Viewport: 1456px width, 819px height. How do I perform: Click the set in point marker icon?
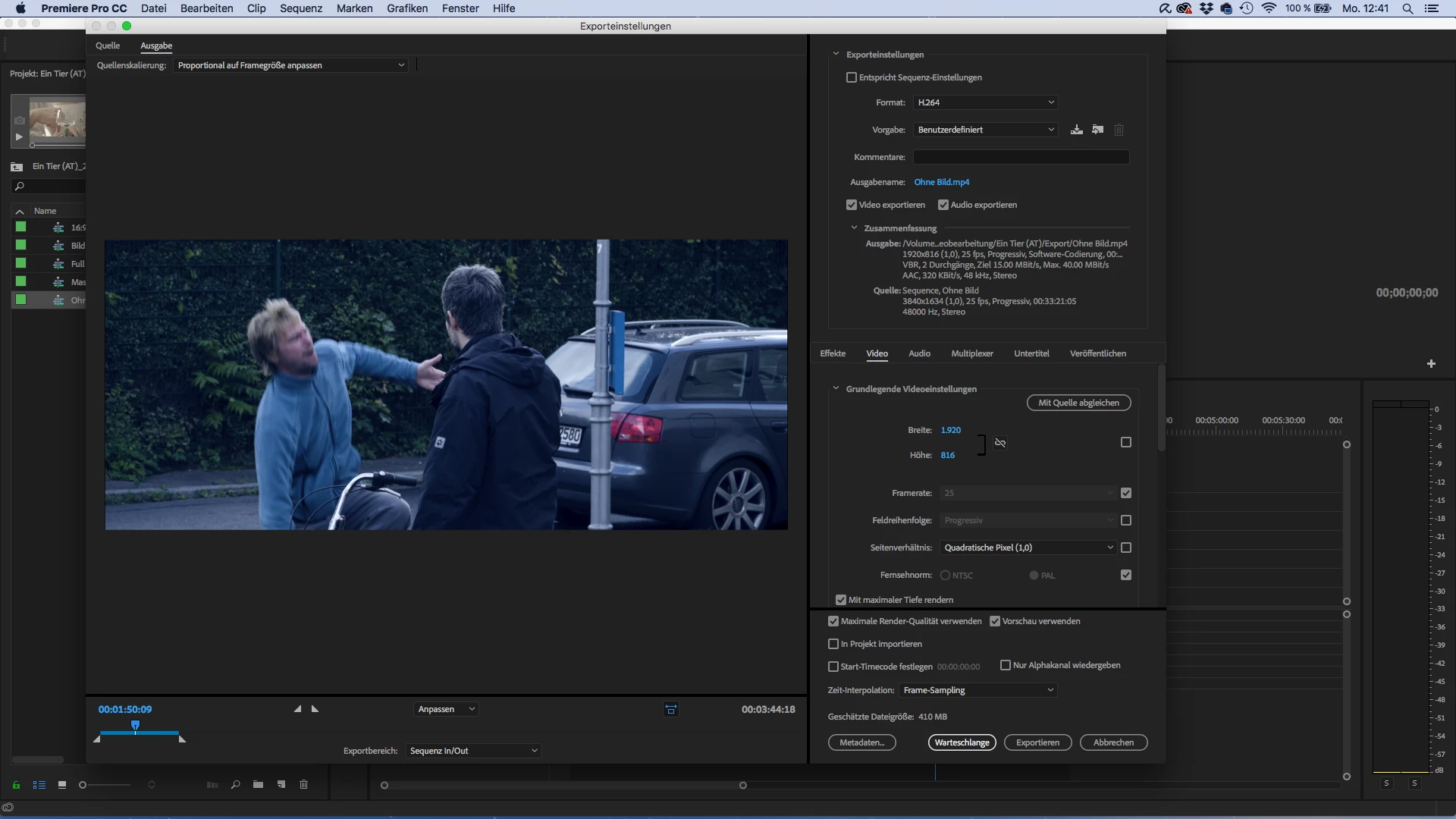tap(297, 709)
